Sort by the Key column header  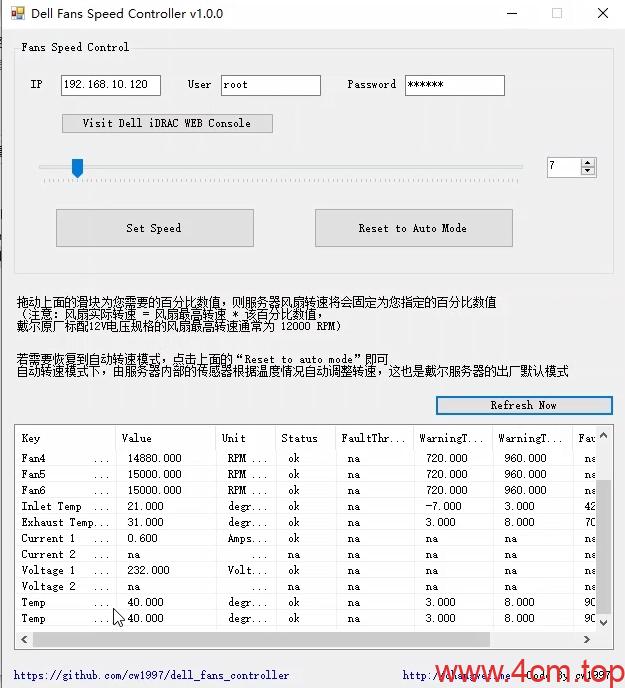[x=65, y=438]
